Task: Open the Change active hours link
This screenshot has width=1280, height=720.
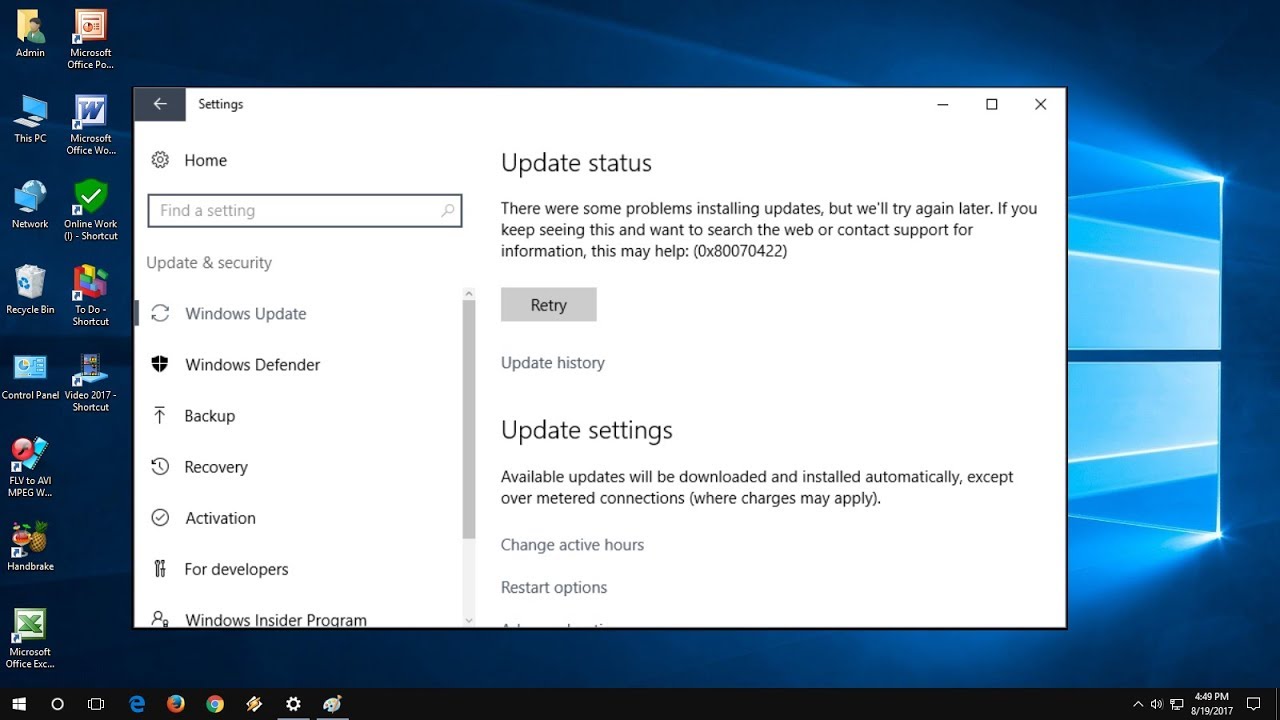Action: 572,545
